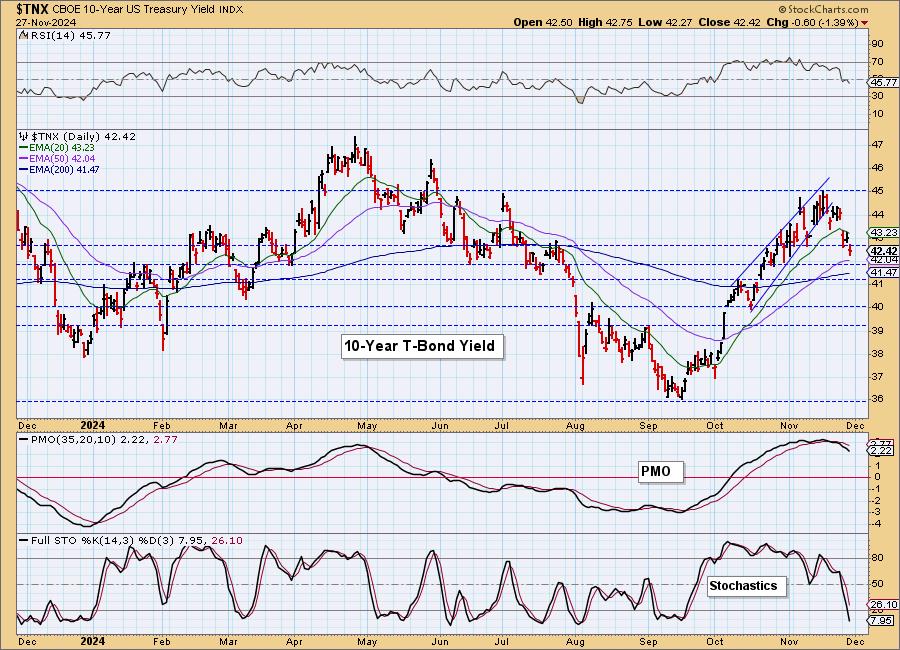Click the INDX label after the title
Viewport: 900px width, 650px height.
231,10
